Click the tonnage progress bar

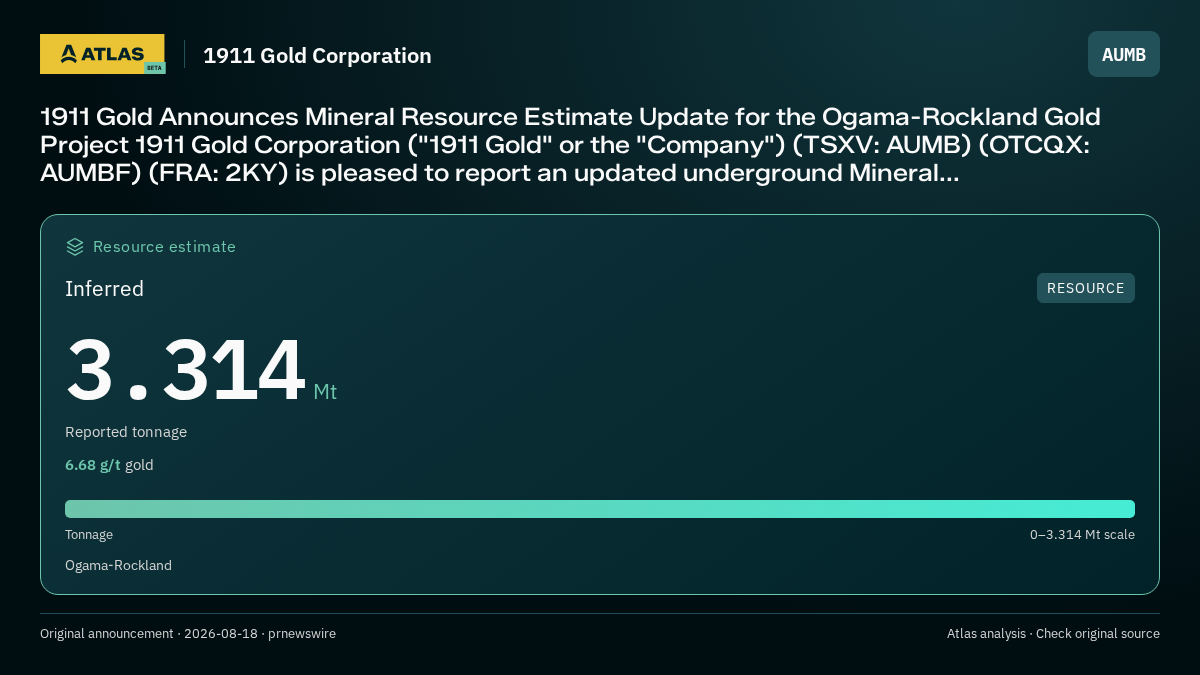[600, 509]
